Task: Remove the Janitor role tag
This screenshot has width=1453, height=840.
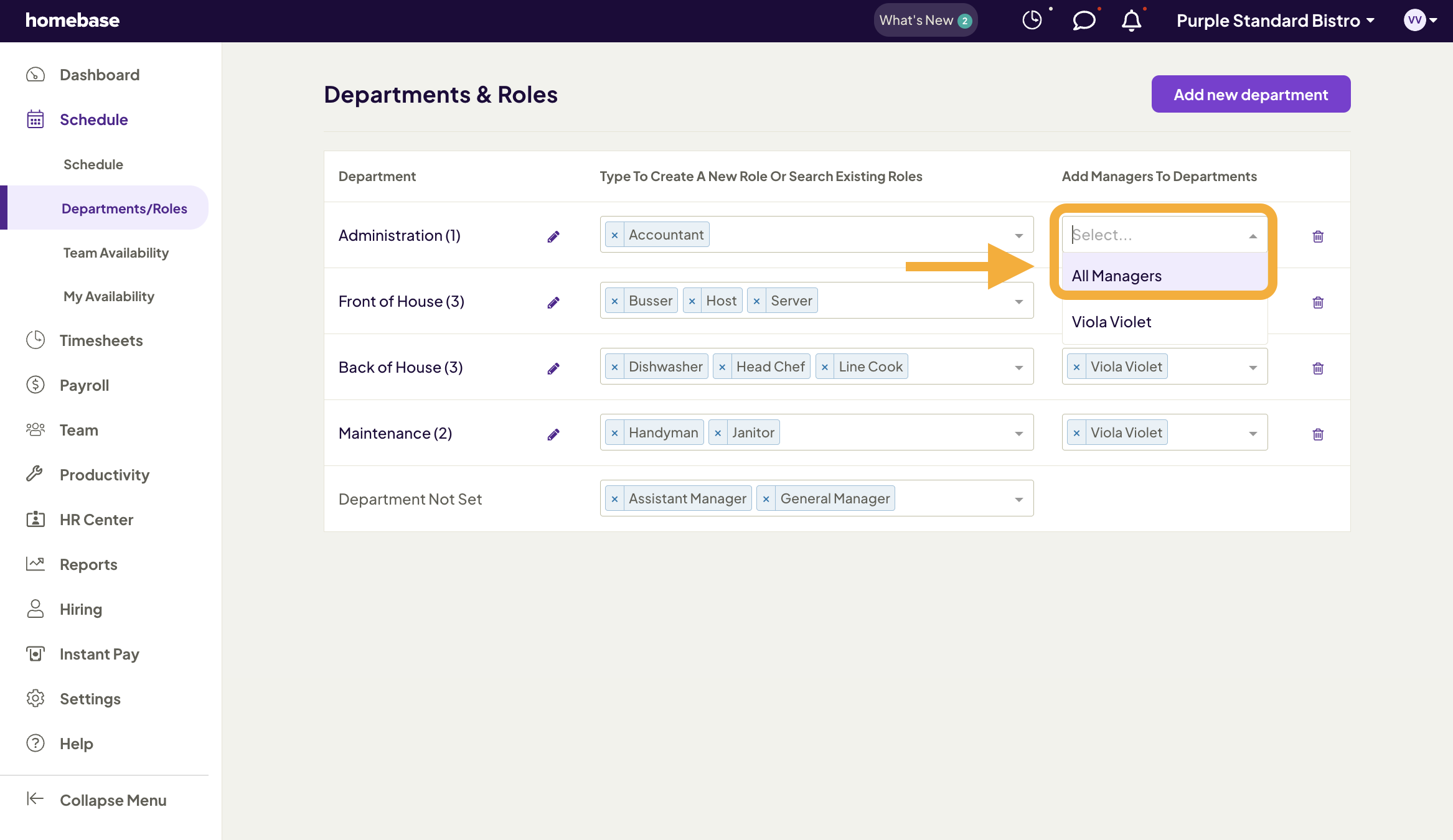Action: [x=718, y=433]
